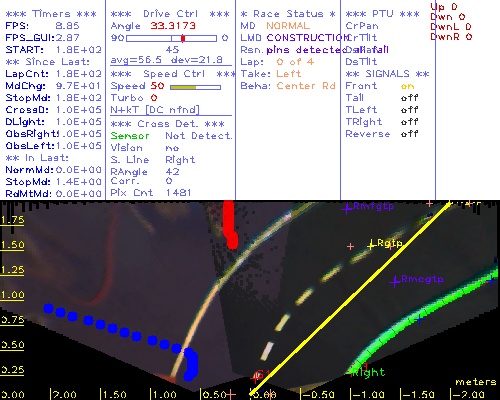Click the red marker on angle gauge
The height and width of the screenshot is (400, 500).
pos(183,38)
